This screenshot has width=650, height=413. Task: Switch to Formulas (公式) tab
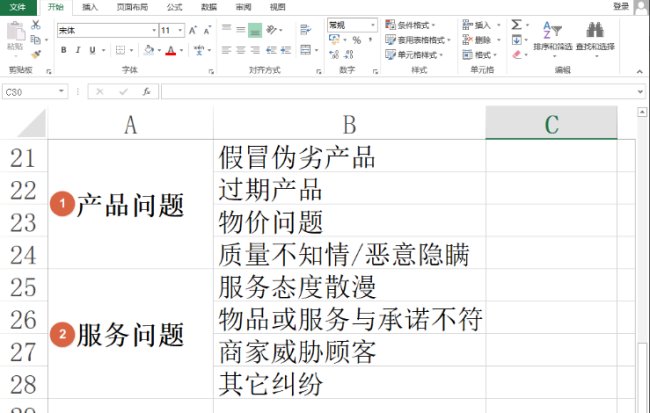click(x=174, y=7)
